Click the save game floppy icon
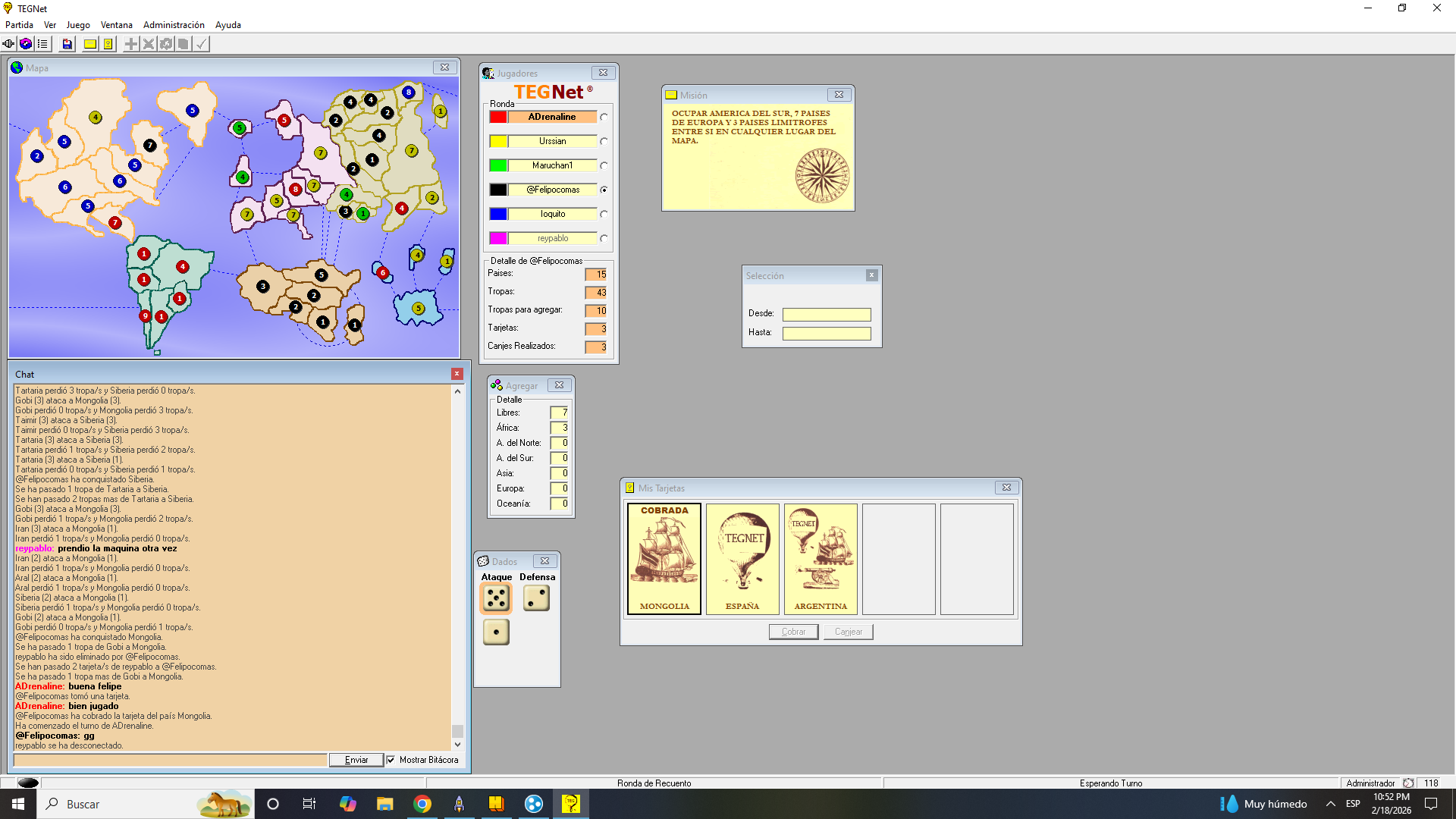This screenshot has height=819, width=1456. (x=67, y=44)
